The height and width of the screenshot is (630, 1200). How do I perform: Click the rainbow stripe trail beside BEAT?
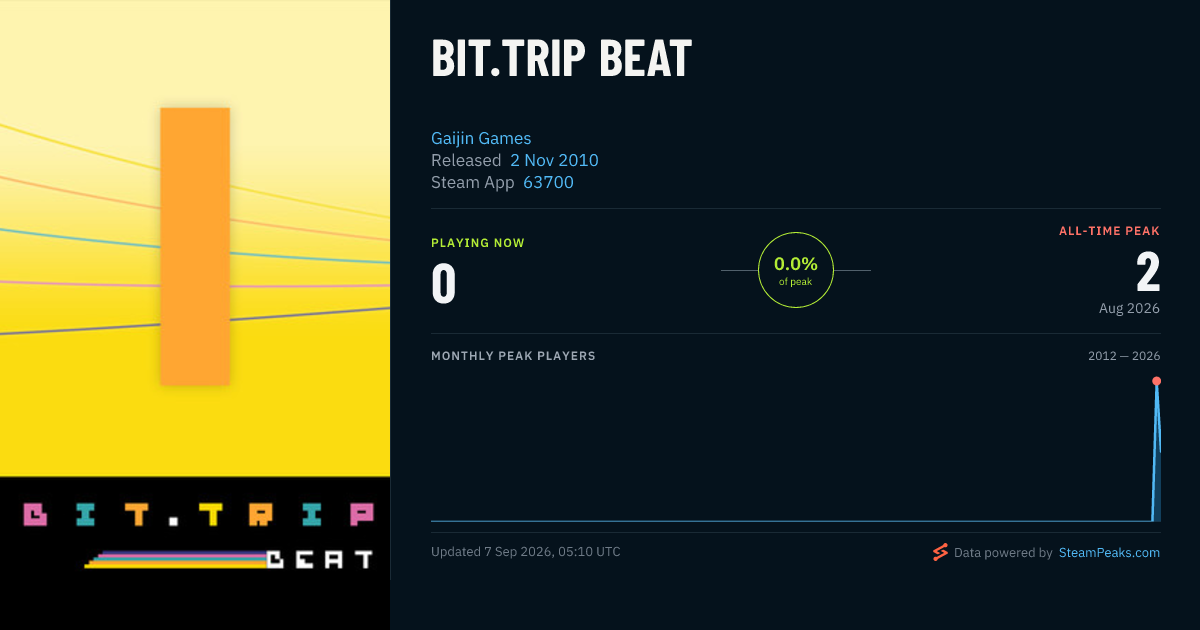[176, 560]
